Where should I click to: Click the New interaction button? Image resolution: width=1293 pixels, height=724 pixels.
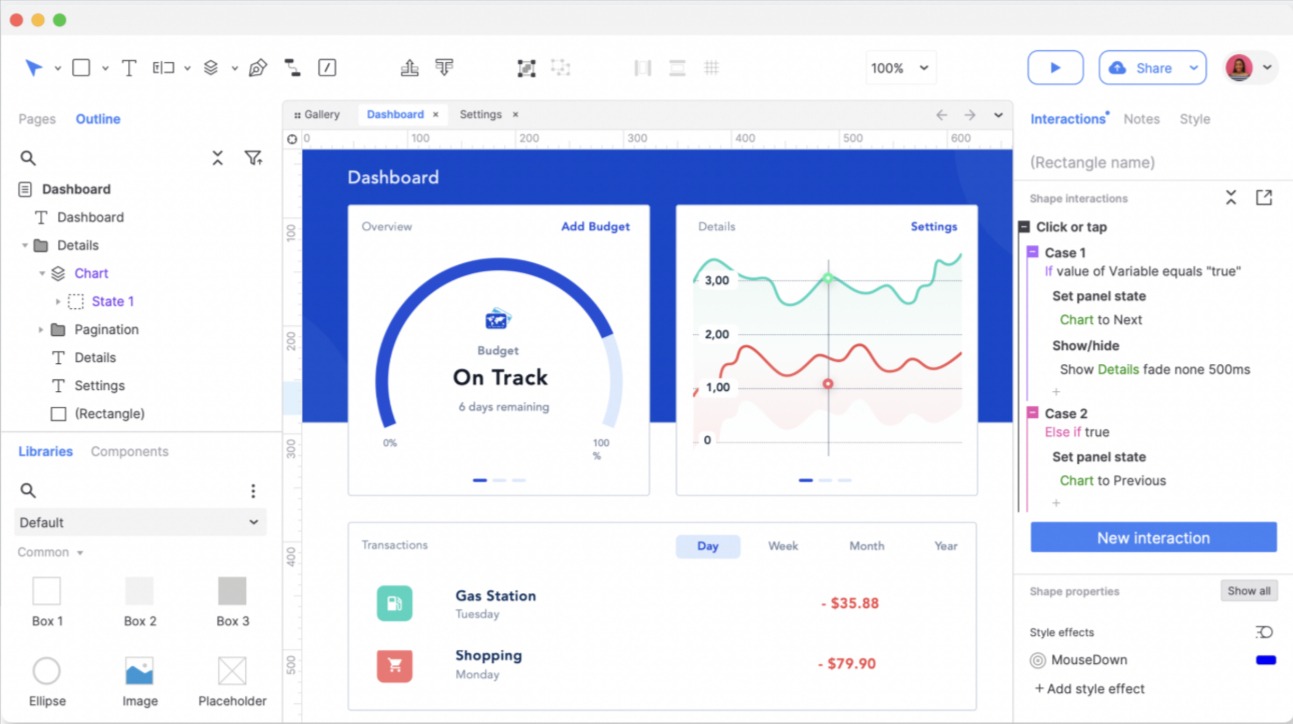(x=1152, y=537)
